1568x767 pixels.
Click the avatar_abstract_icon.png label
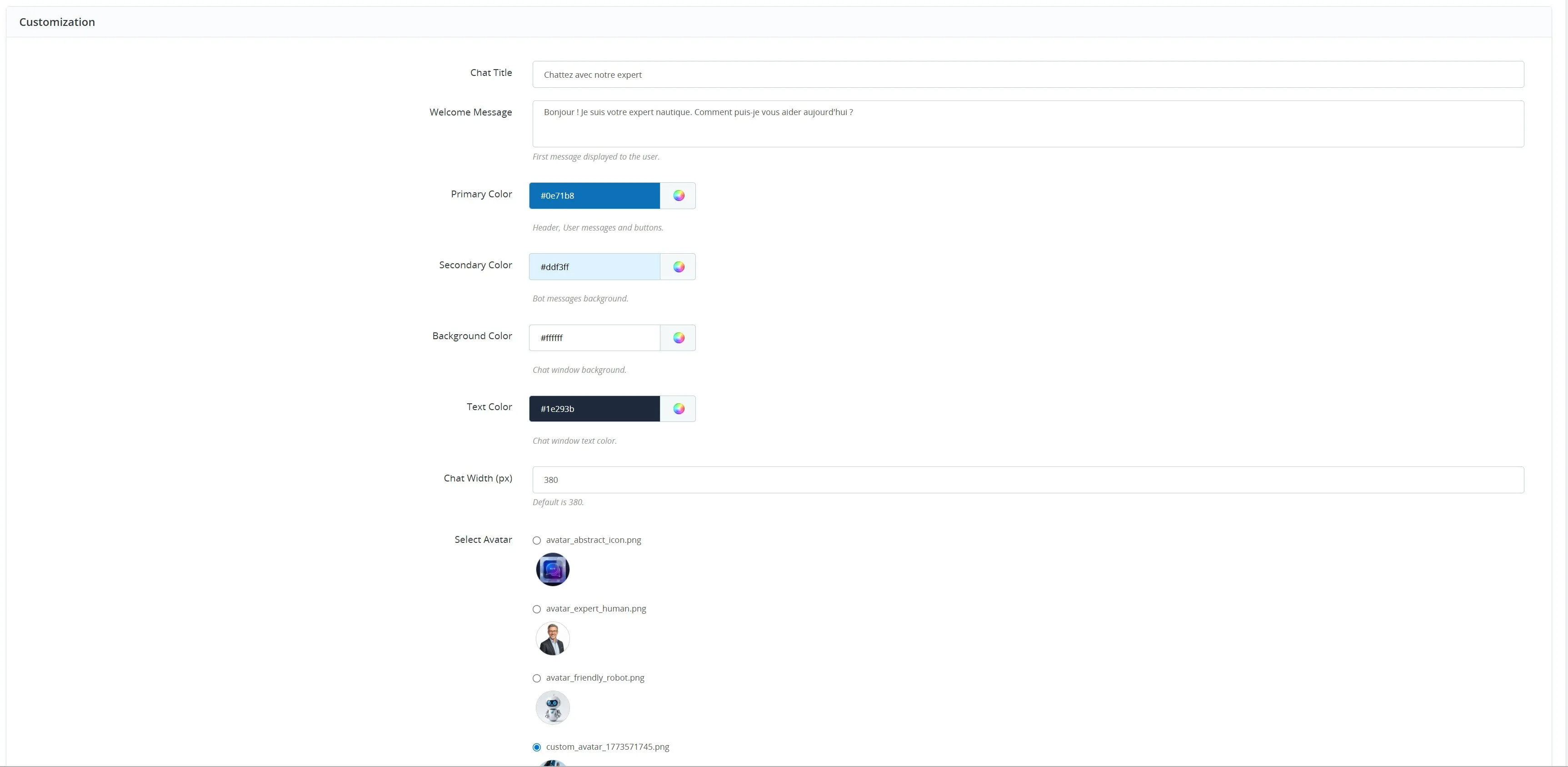(594, 540)
